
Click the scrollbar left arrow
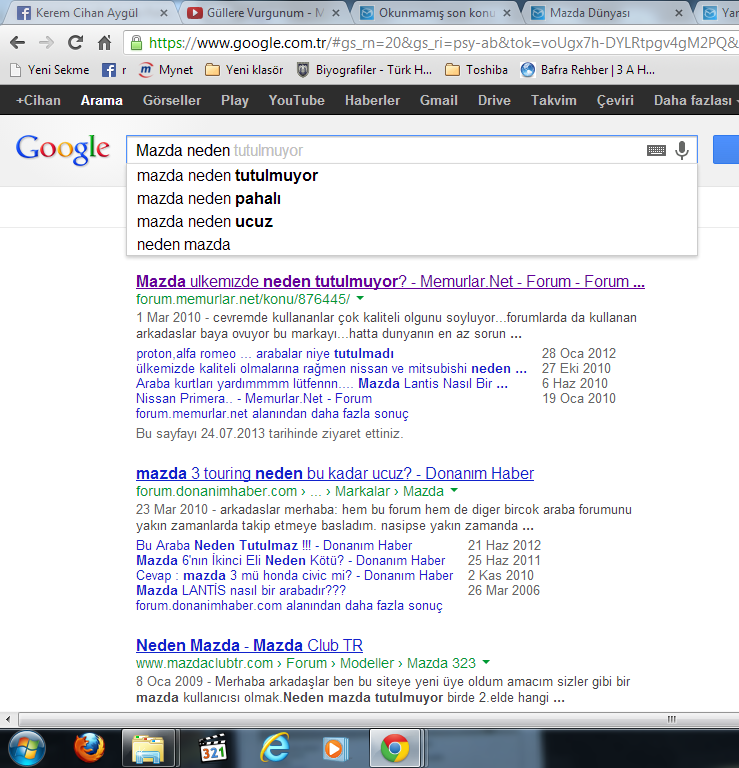[8, 720]
